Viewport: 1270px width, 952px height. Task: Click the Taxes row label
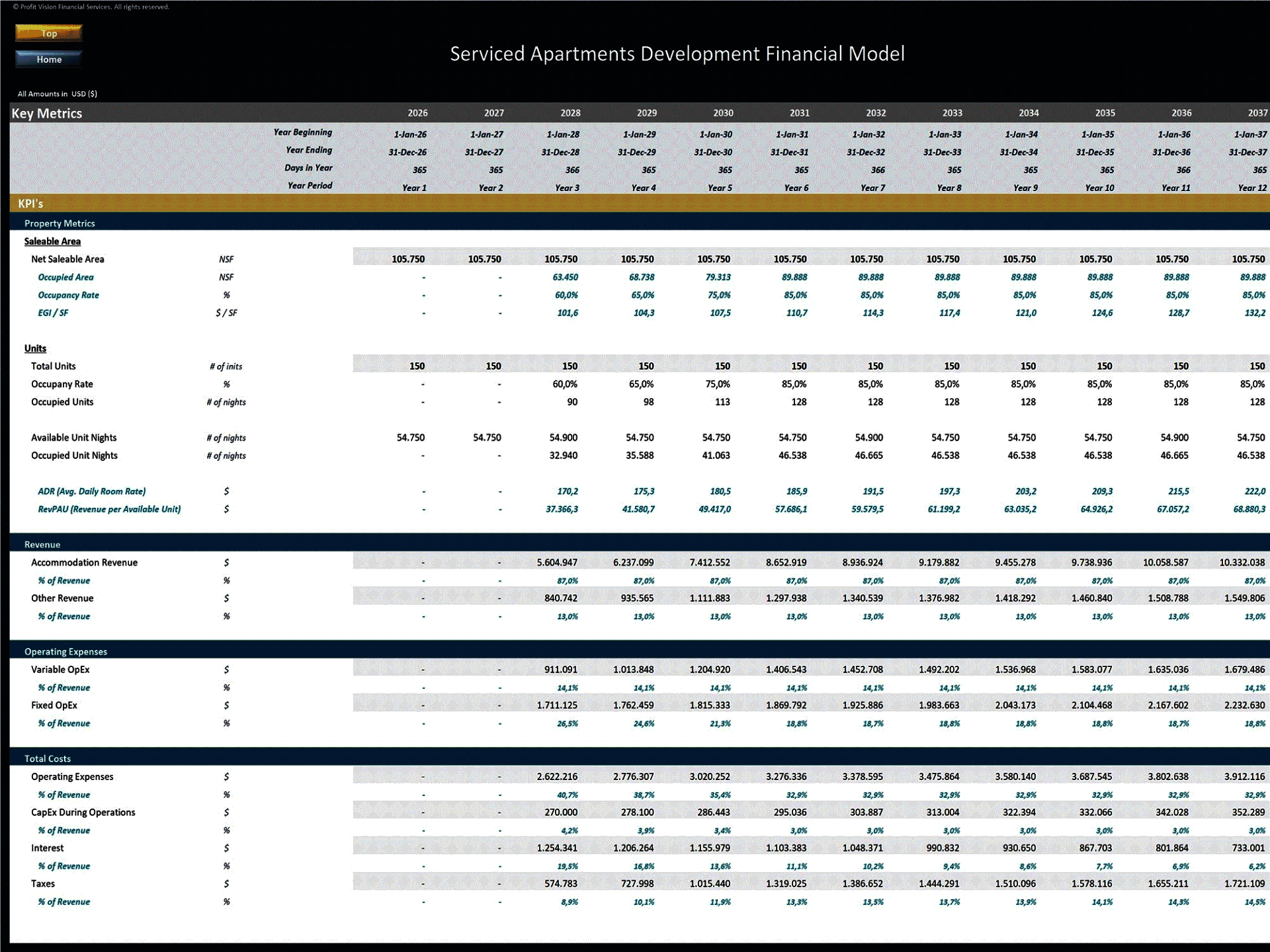pyautogui.click(x=44, y=883)
